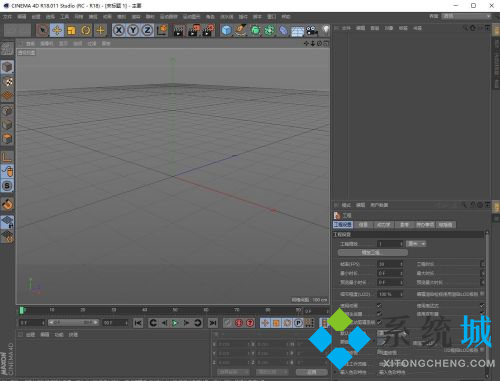Viewport: 500px width, 381px height.
Task: Click the timeline end frame field
Action: coord(115,323)
